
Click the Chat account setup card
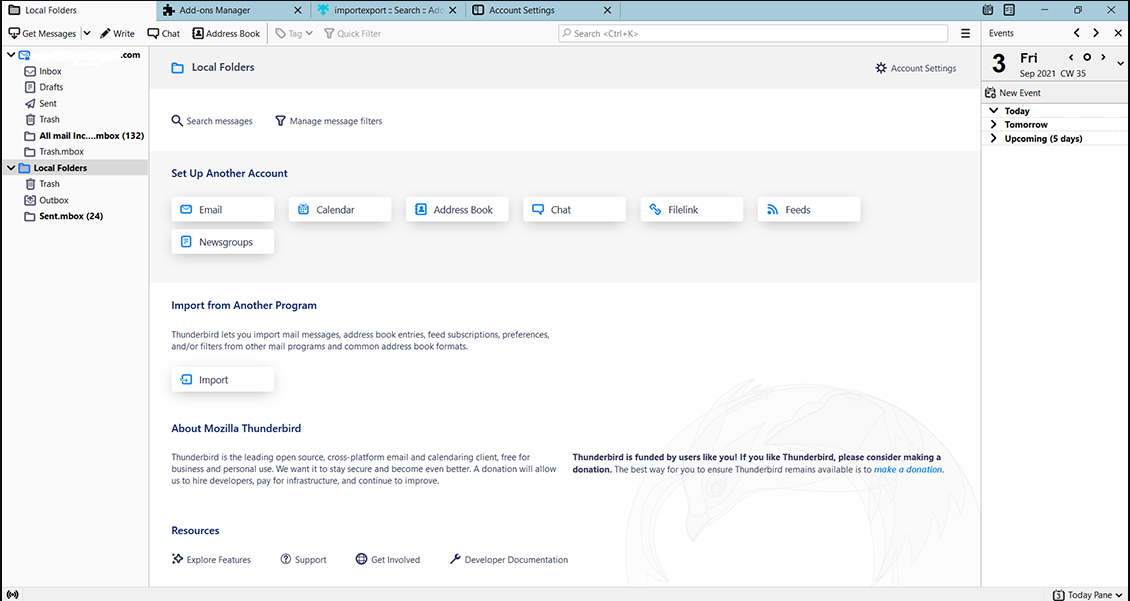tap(574, 210)
